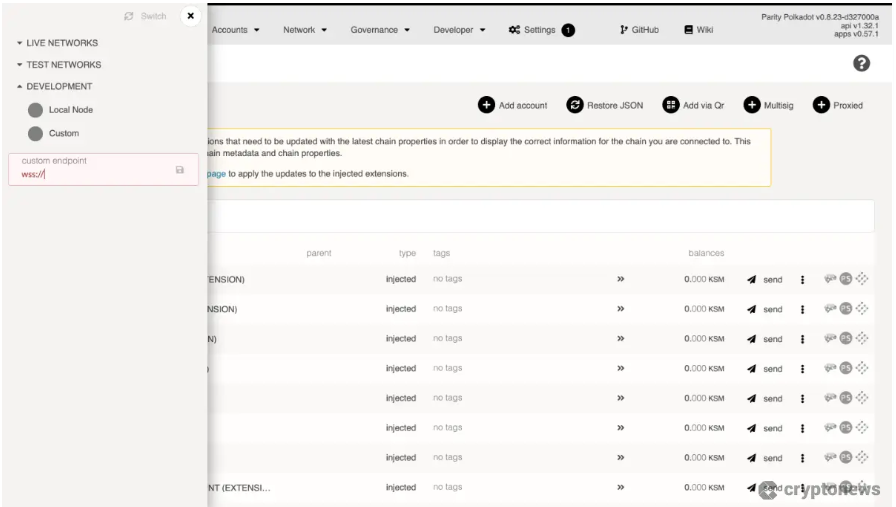Collapse the DEVELOPMENT section
The width and height of the screenshot is (896, 507).
[x=54, y=86]
